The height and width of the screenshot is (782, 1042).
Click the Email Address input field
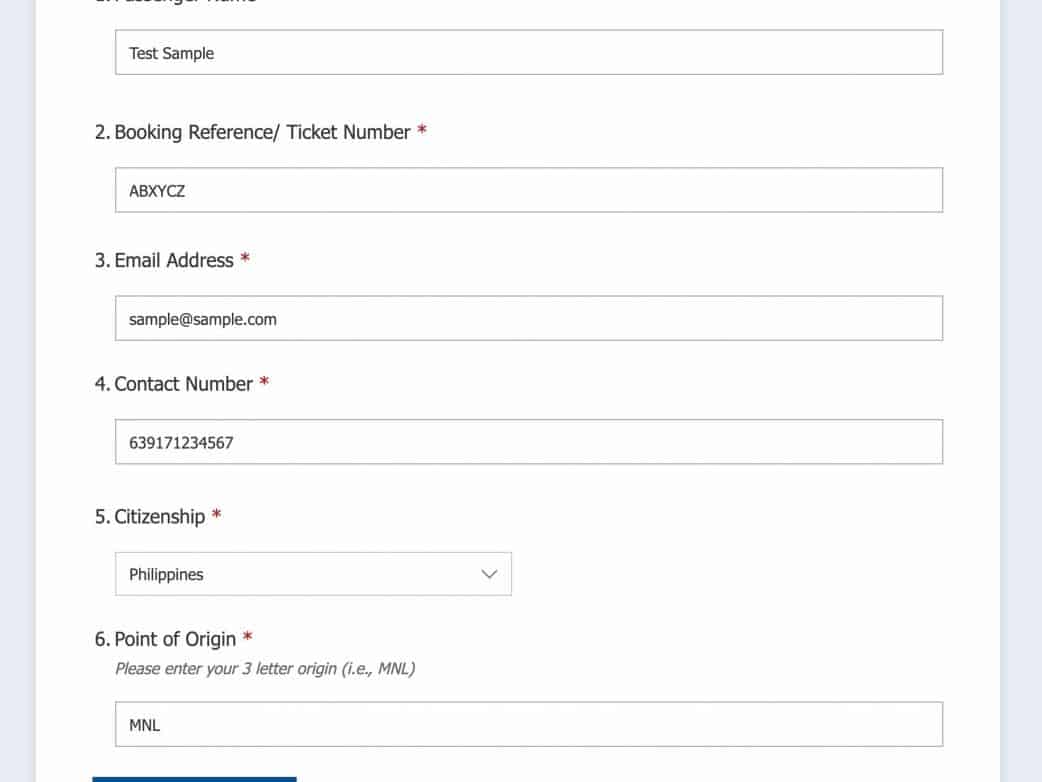coord(528,319)
